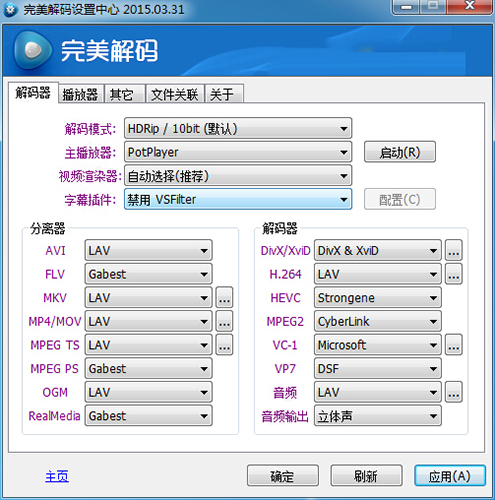Open the MPEG PS splitter dropdown
This screenshot has height=500, width=495.
[x=148, y=368]
